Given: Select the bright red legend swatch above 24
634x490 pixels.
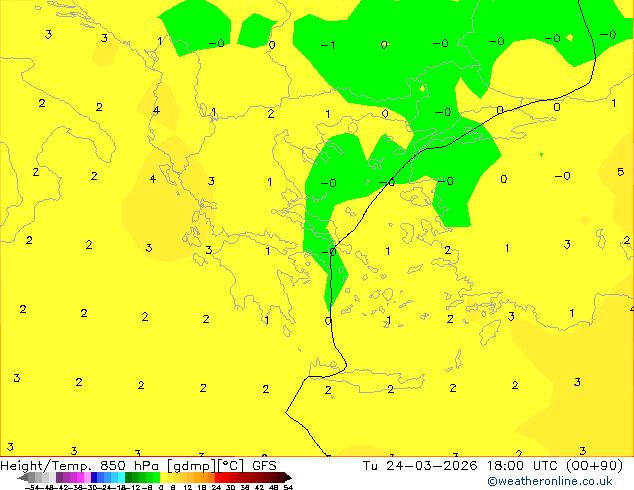Looking at the screenshot, I should [218, 477].
